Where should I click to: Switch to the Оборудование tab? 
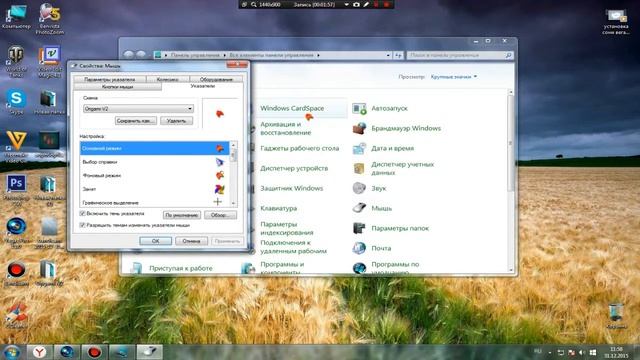[x=216, y=79]
